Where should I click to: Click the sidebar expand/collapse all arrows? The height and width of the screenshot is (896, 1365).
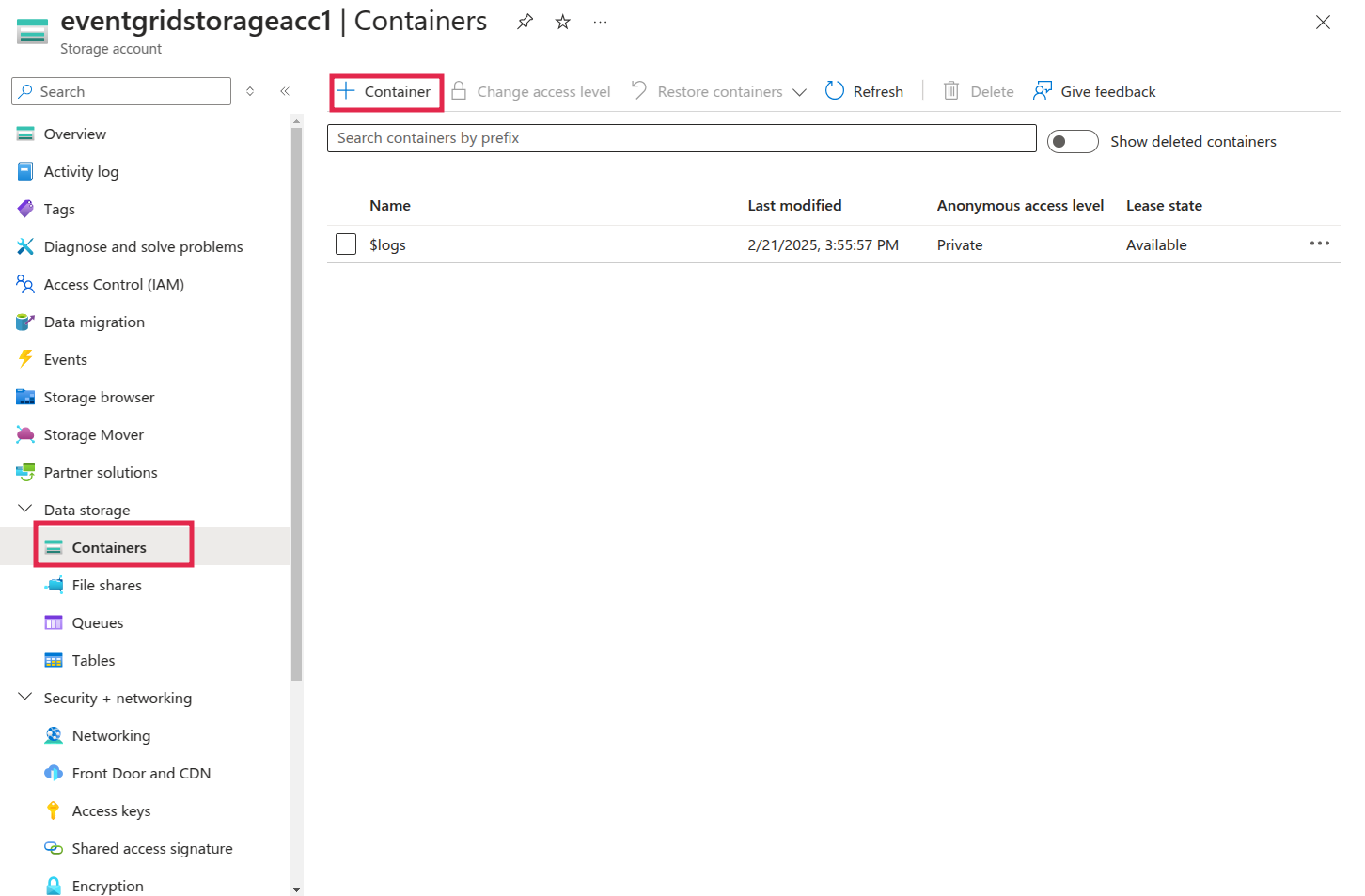point(250,91)
